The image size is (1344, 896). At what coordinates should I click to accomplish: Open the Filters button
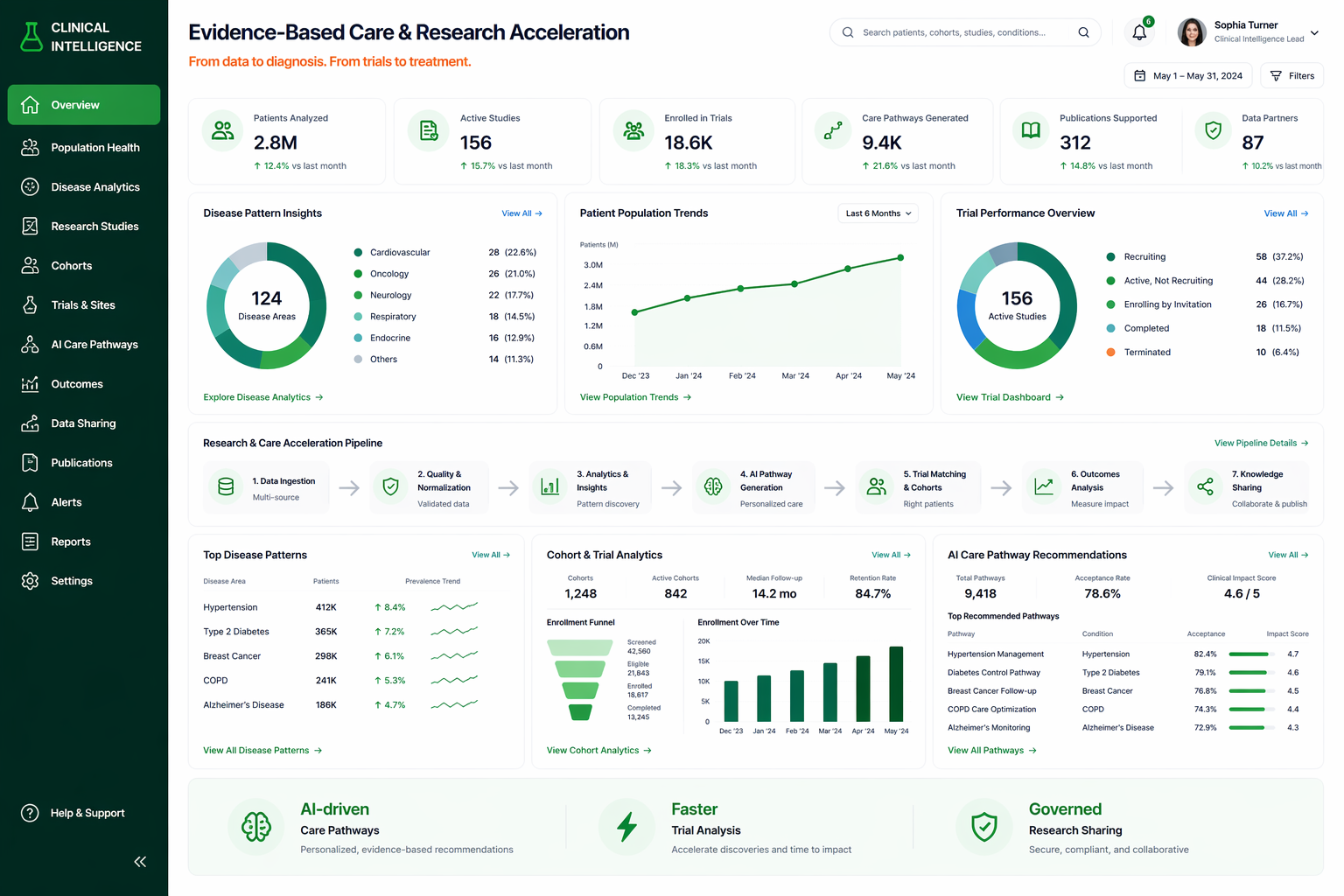click(1292, 76)
